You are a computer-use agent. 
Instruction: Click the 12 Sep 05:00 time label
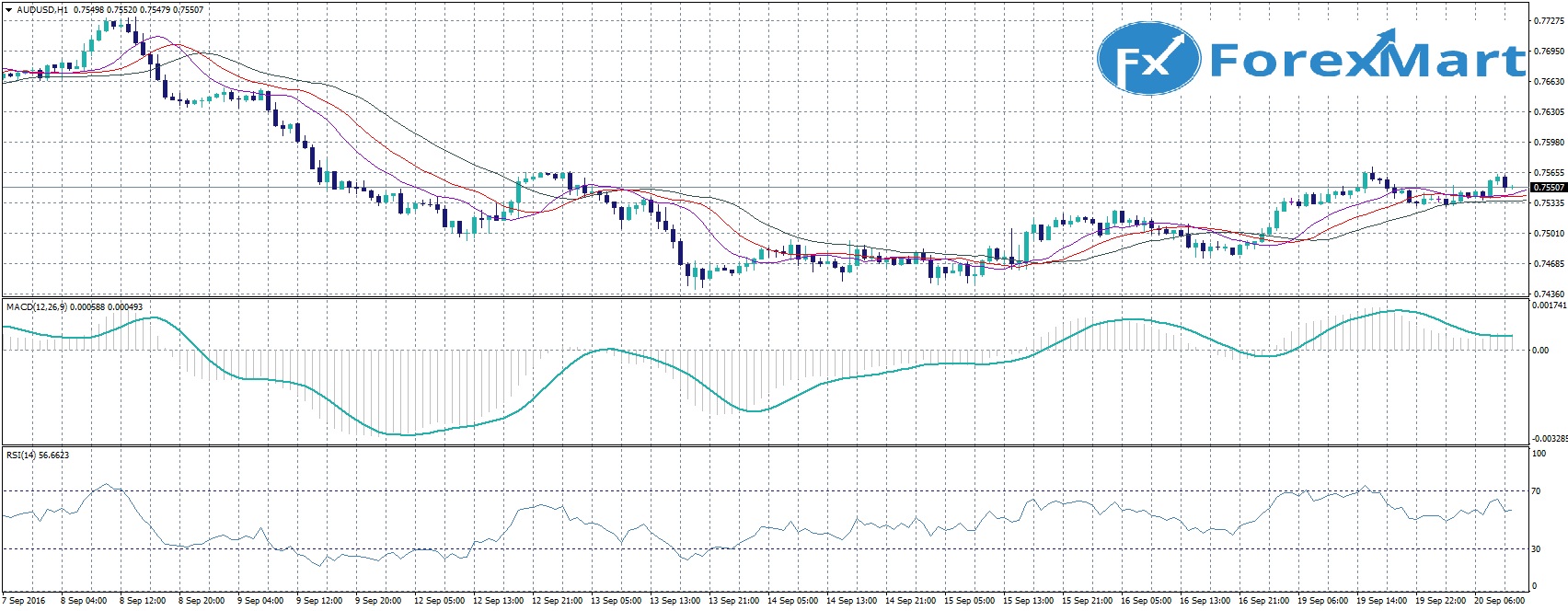[439, 601]
